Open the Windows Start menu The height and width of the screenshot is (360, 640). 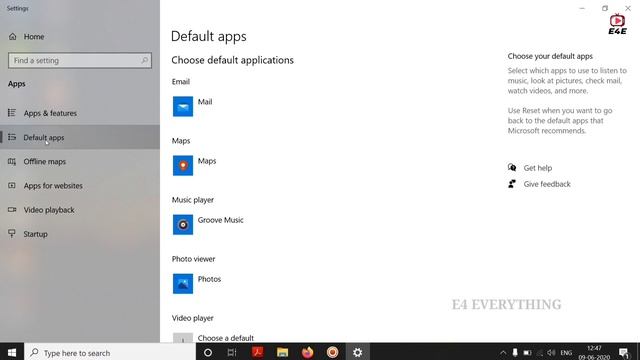tap(12, 352)
